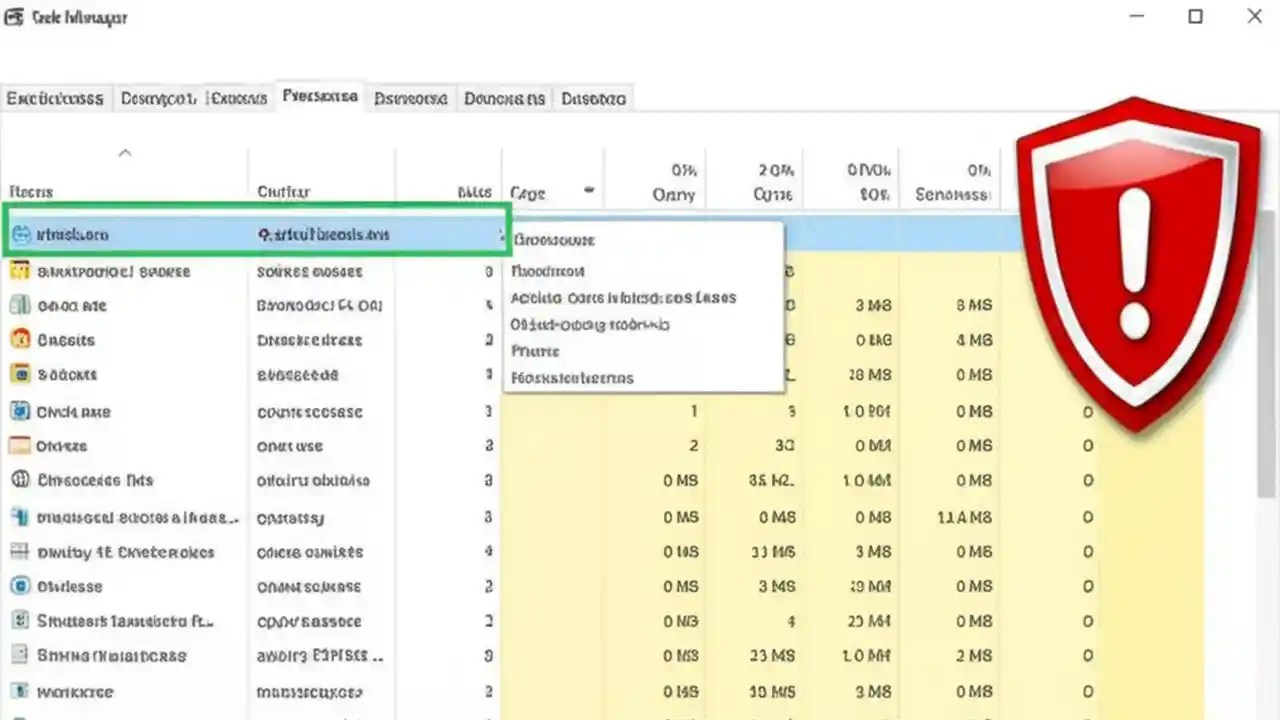Select the globe icon next to the network process
The height and width of the screenshot is (720, 1280).
point(20,480)
